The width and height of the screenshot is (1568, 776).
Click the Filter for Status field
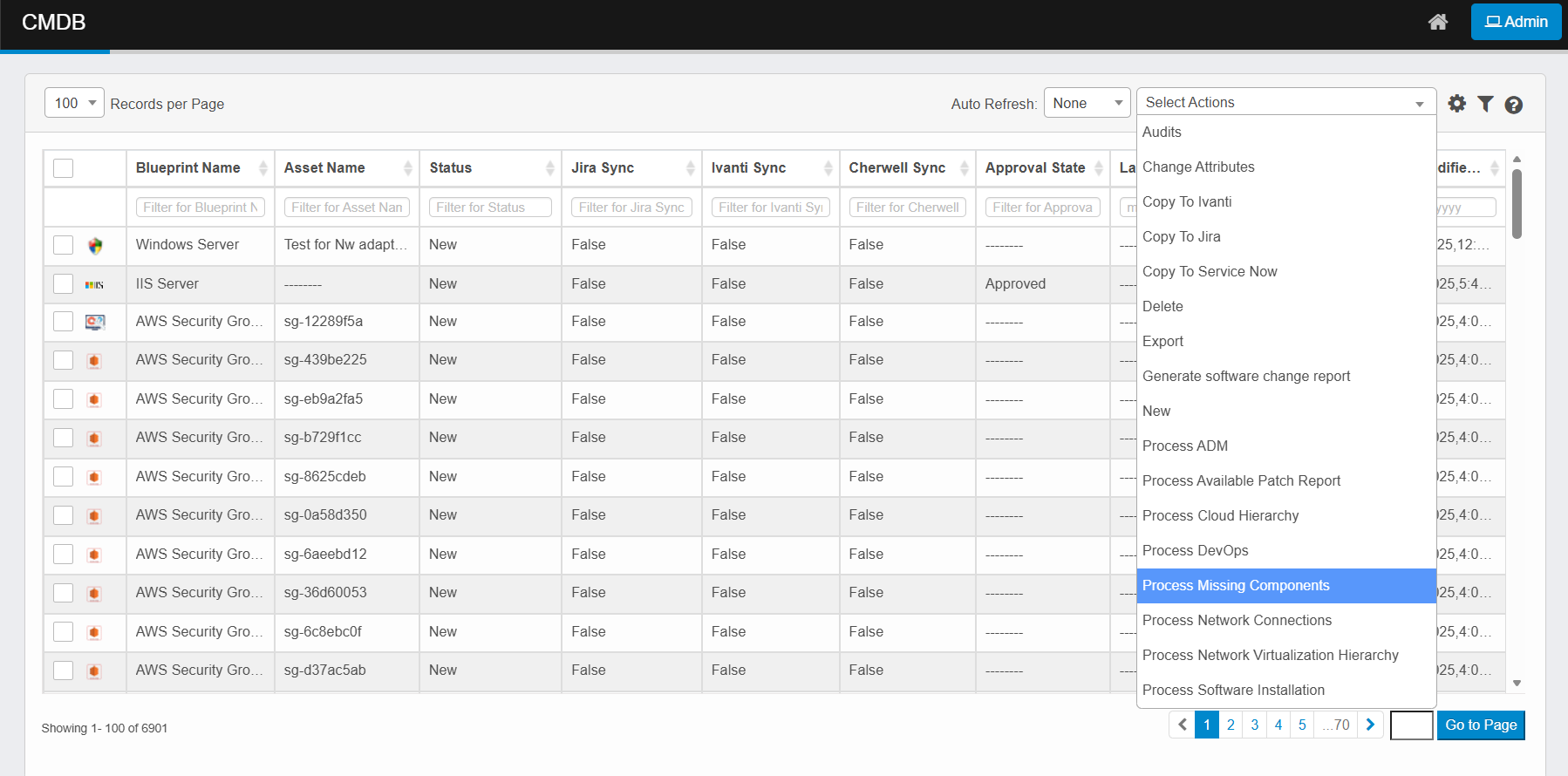coord(490,208)
